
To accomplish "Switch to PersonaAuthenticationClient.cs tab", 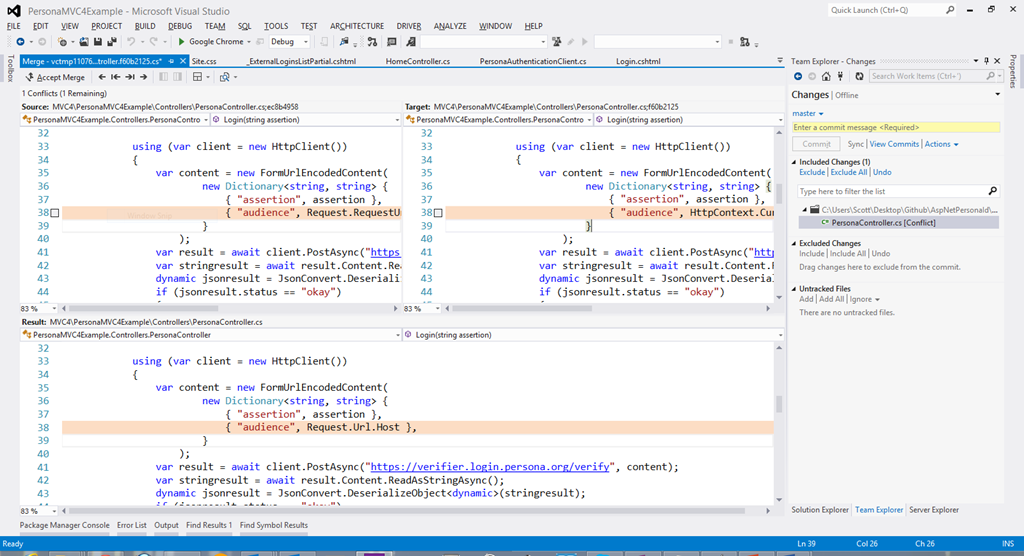I will (533, 61).
